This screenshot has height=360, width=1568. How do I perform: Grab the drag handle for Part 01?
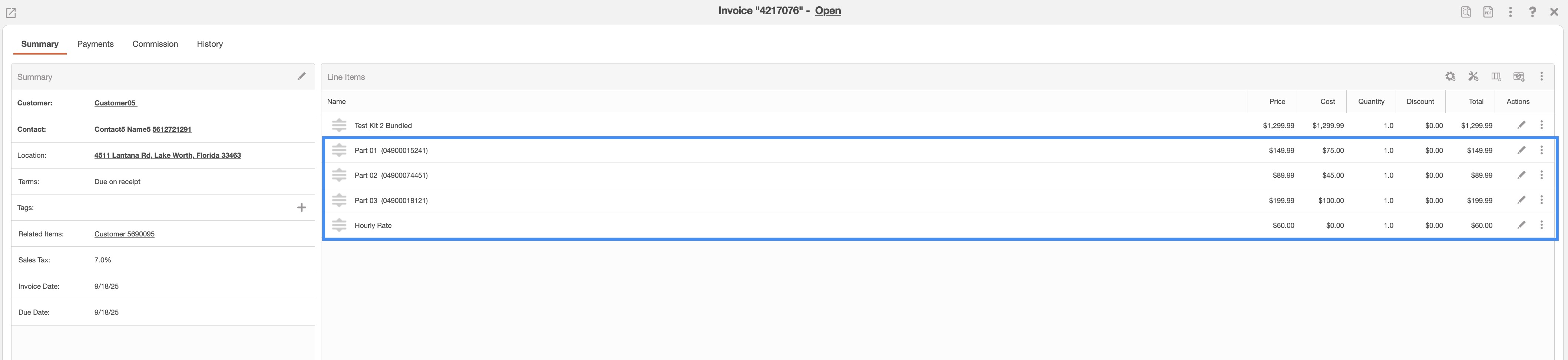339,150
